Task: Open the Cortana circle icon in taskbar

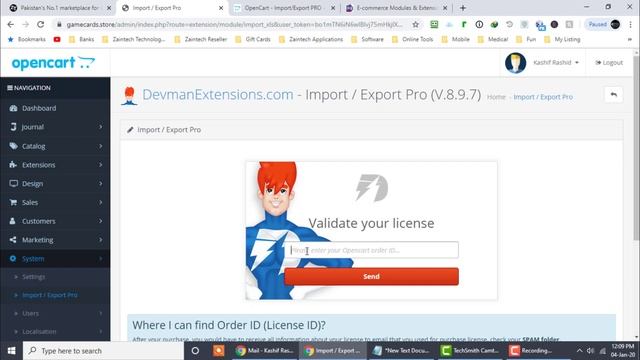Action: (195, 351)
